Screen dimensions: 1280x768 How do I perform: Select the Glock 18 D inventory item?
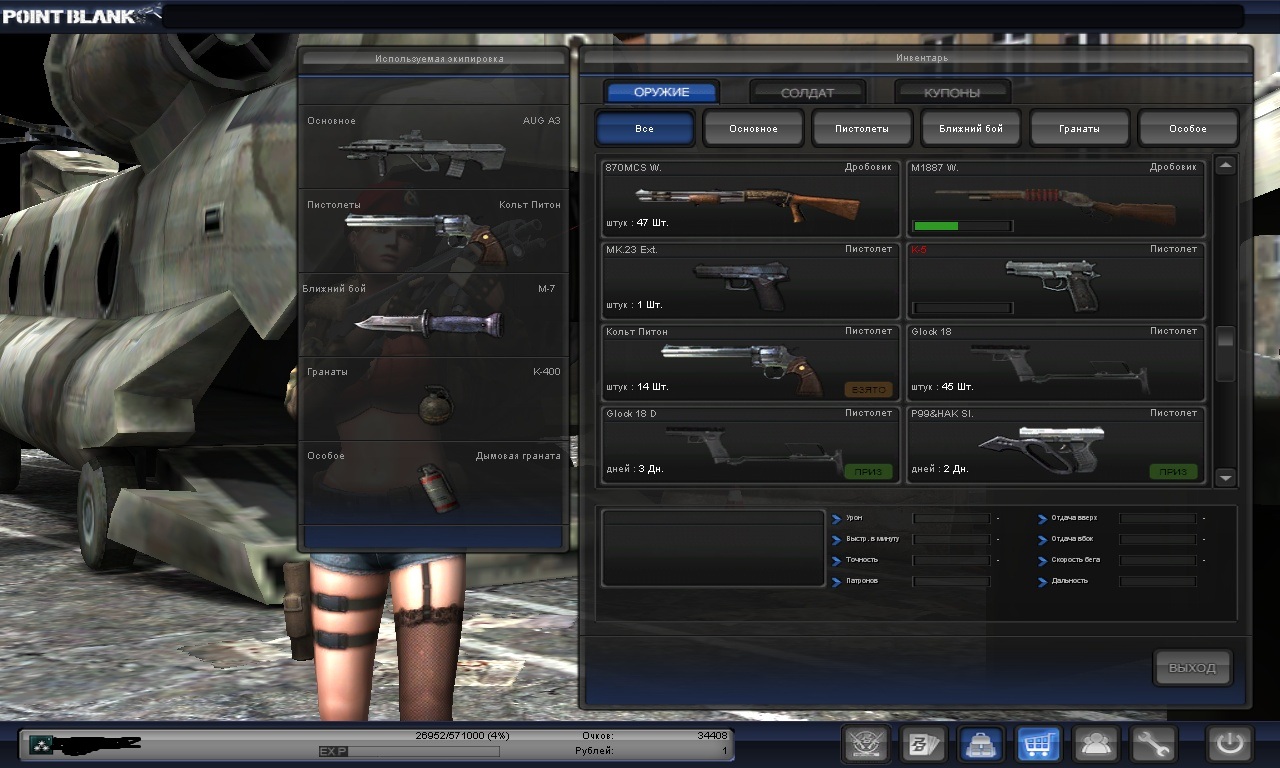tap(750, 444)
